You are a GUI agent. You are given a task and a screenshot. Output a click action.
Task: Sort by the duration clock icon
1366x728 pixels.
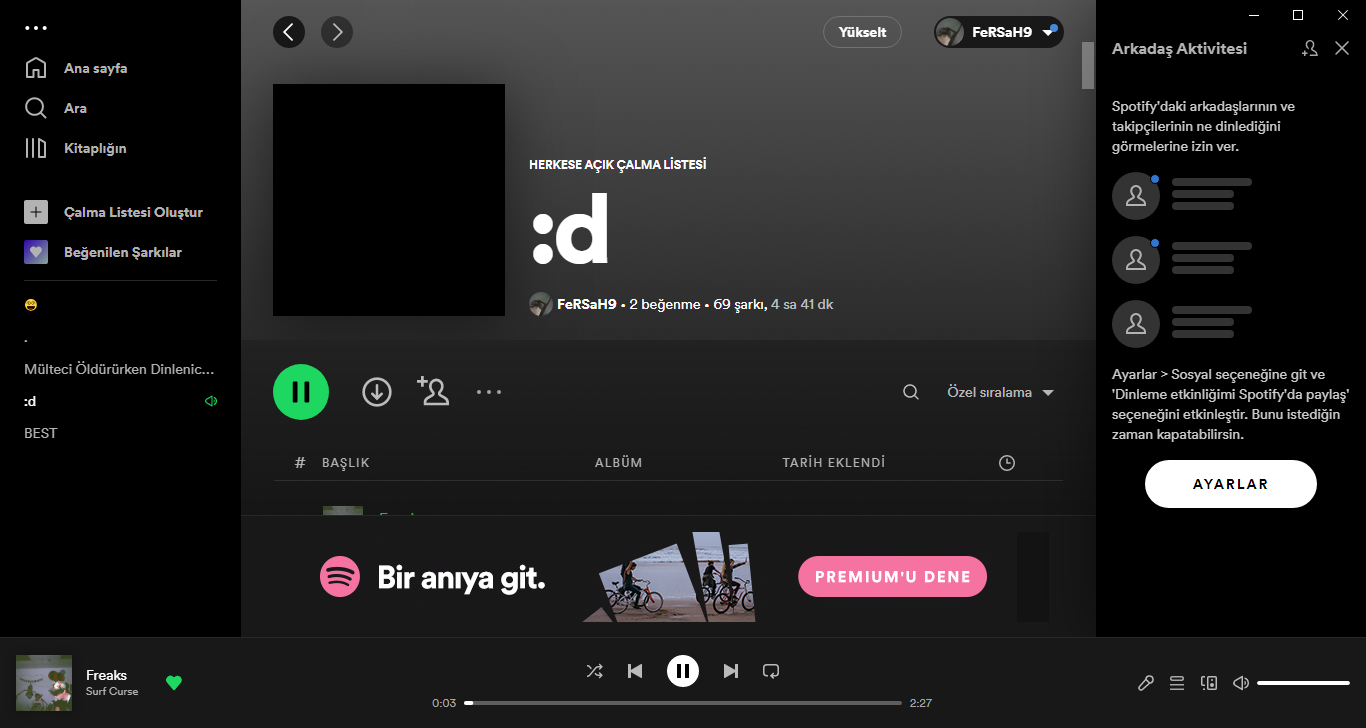[x=1007, y=463]
